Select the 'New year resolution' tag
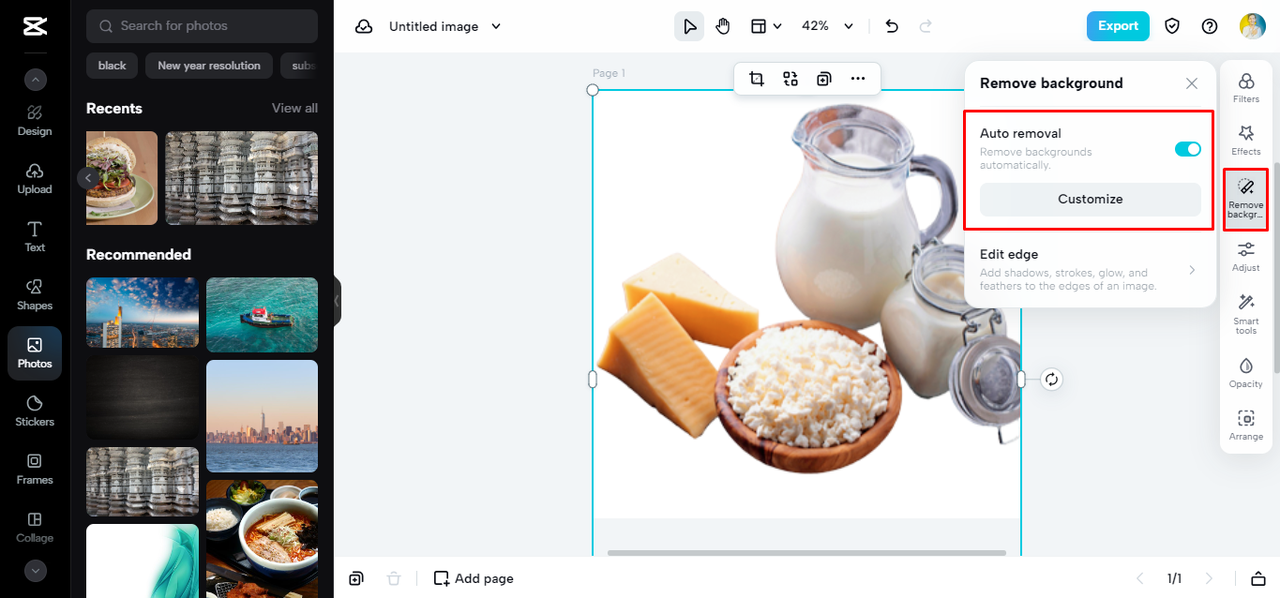 point(209,66)
